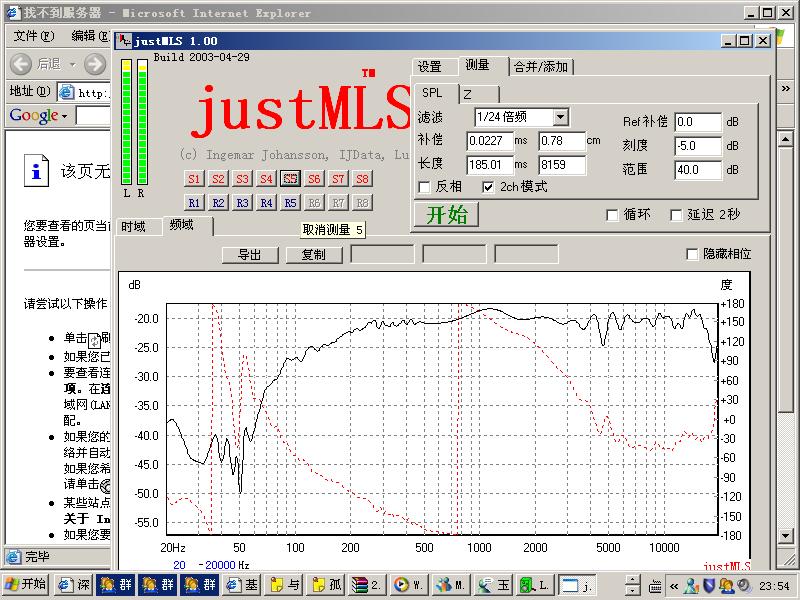Enable the 循环 (loop) checkbox
Screen dimensions: 800x600
[x=612, y=215]
